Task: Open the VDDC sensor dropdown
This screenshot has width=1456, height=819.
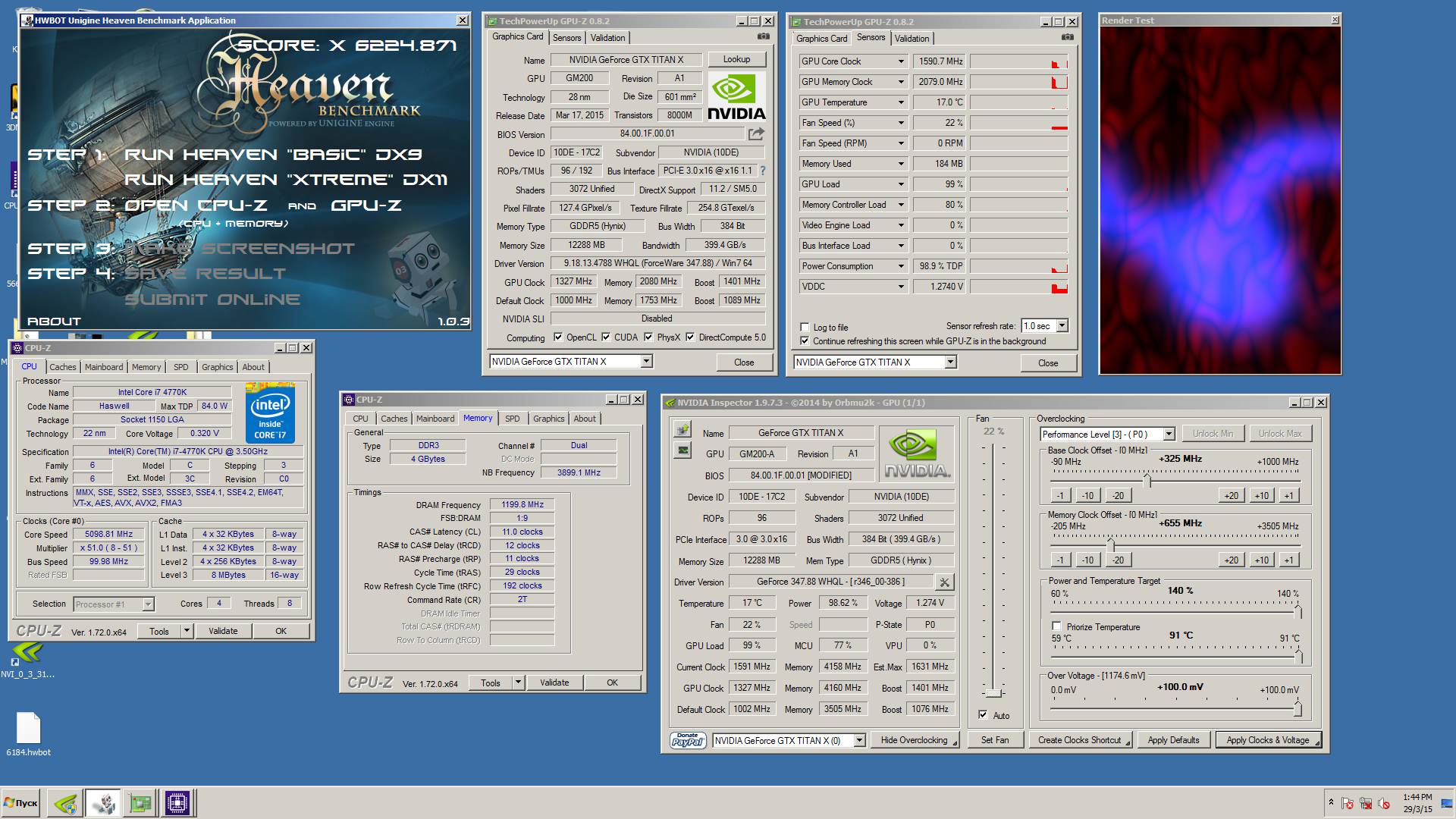Action: (x=901, y=287)
